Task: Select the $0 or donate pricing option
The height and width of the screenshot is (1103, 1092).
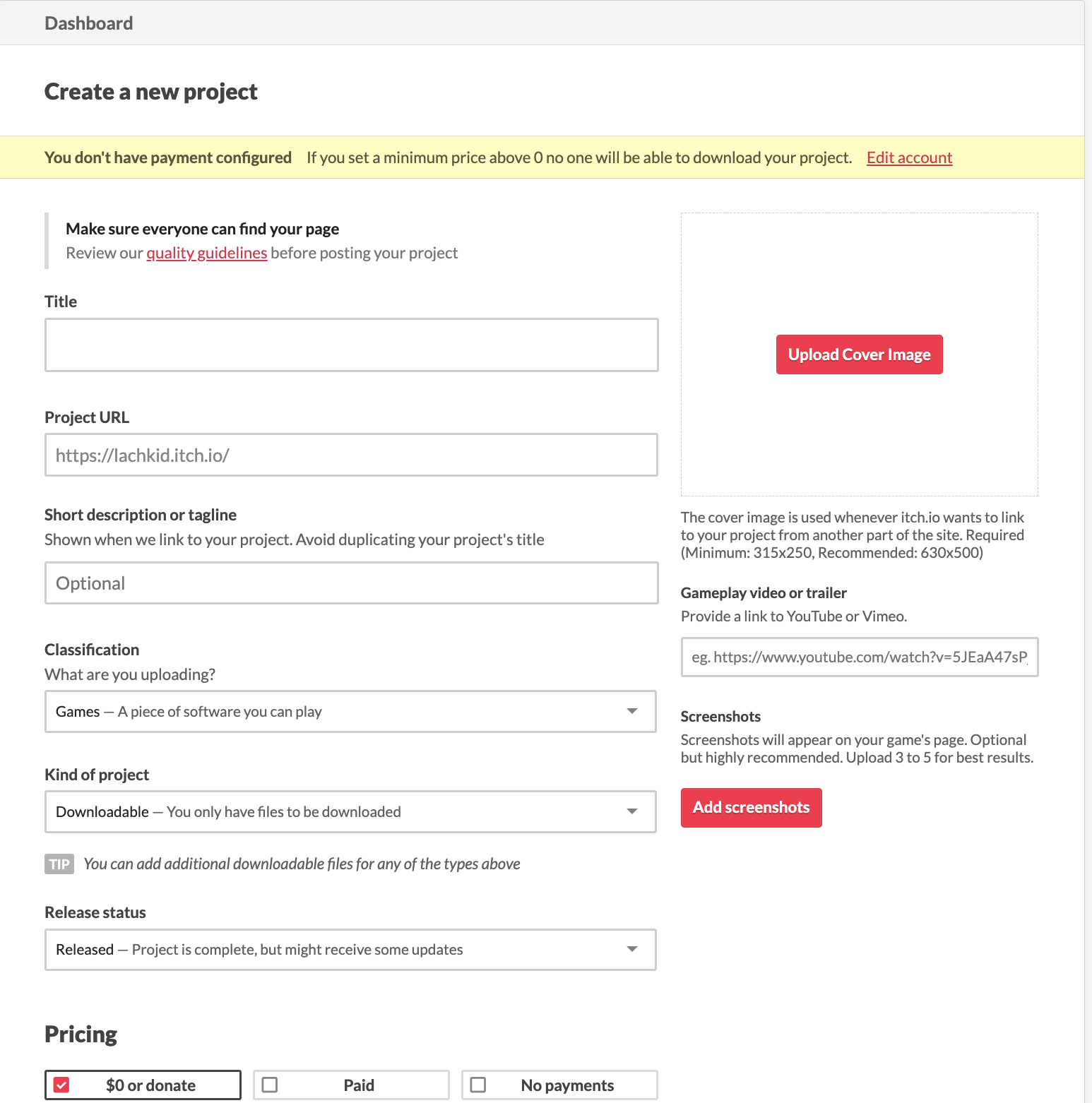Action: [x=143, y=1085]
